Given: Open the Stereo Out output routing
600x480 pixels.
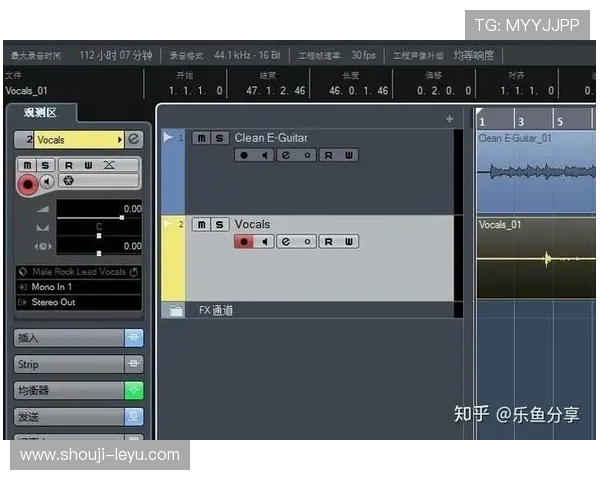Looking at the screenshot, I should 76,302.
